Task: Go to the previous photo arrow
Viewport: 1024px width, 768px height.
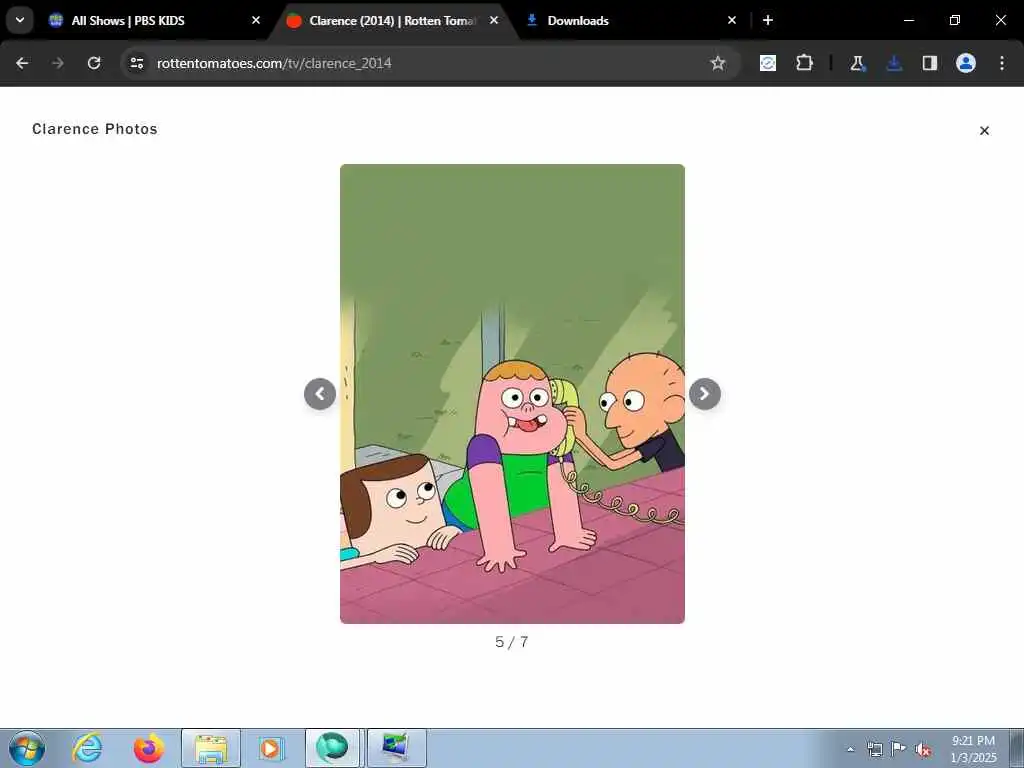Action: (x=320, y=394)
